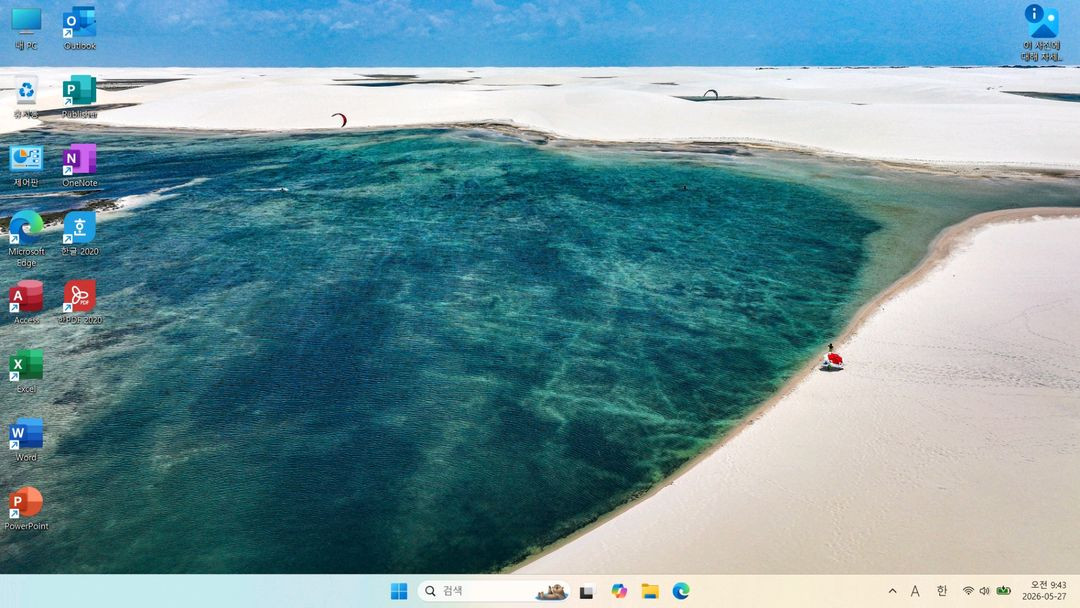Expand the hidden system tray icons

point(893,591)
